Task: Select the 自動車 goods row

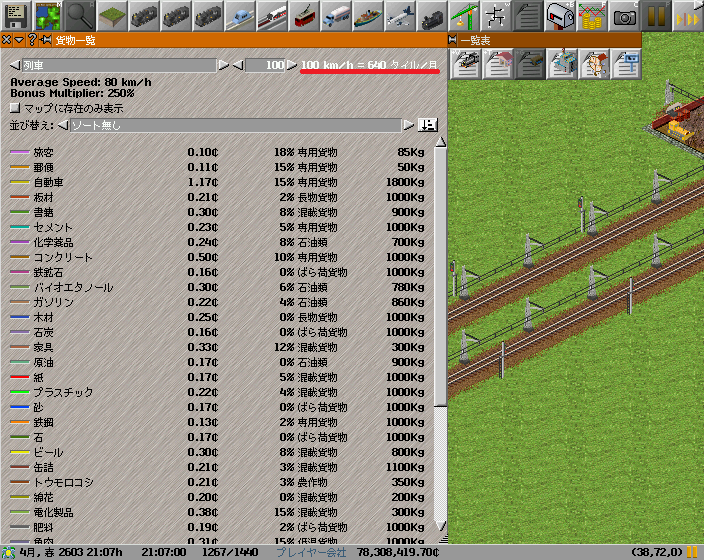Action: pyautogui.click(x=218, y=182)
